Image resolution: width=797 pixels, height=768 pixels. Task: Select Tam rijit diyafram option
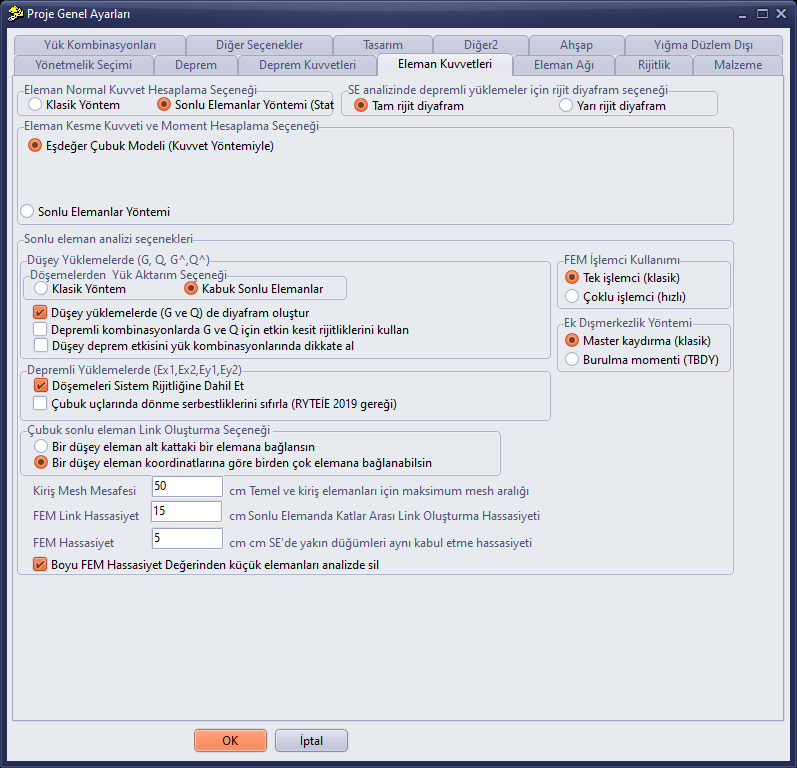click(409, 106)
